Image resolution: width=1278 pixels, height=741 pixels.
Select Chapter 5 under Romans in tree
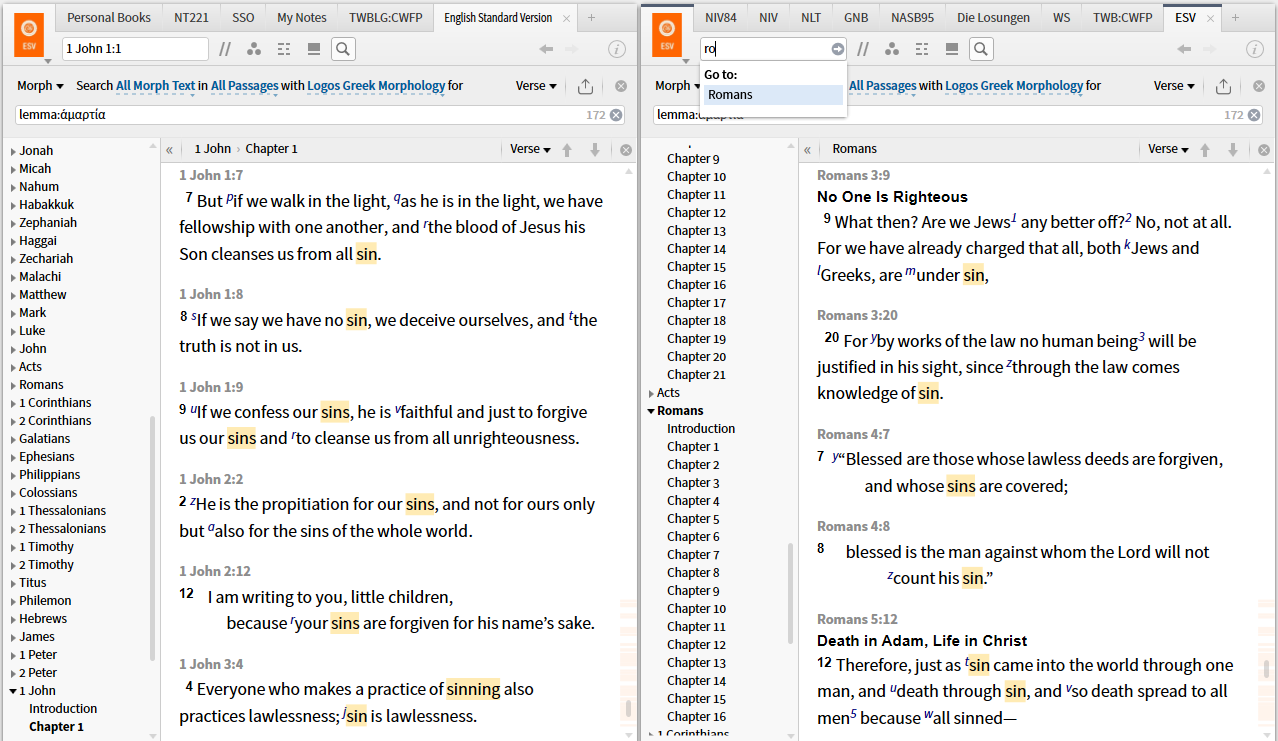click(x=693, y=519)
